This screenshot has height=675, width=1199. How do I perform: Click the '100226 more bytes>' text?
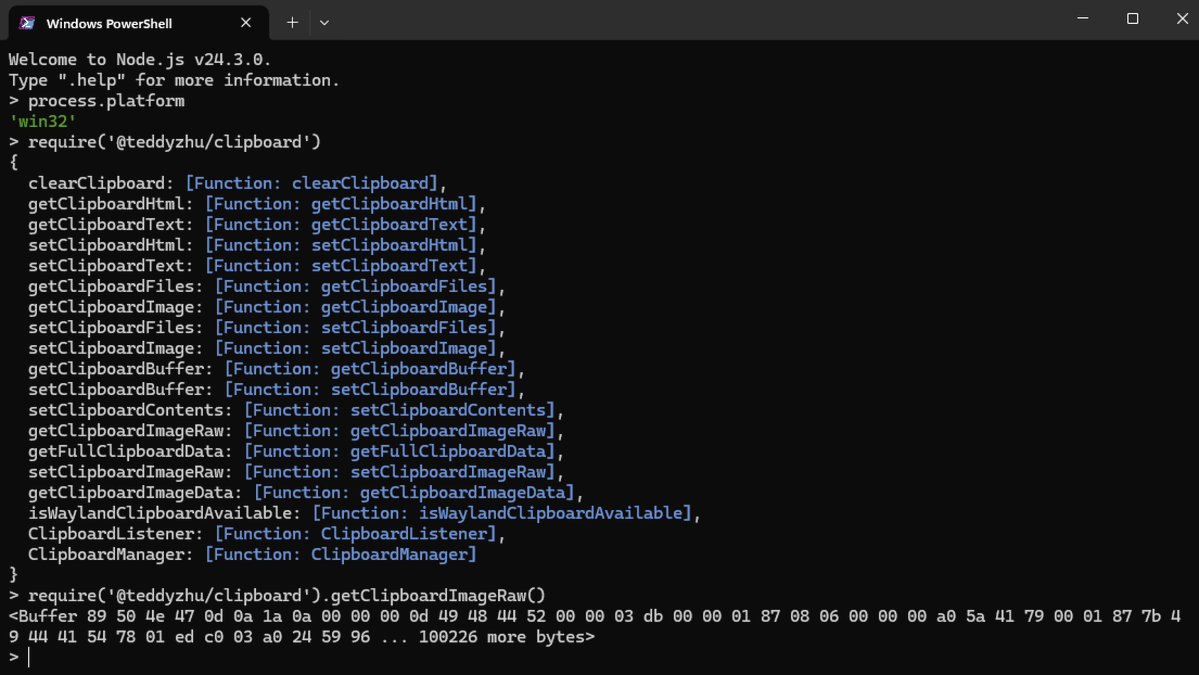506,637
